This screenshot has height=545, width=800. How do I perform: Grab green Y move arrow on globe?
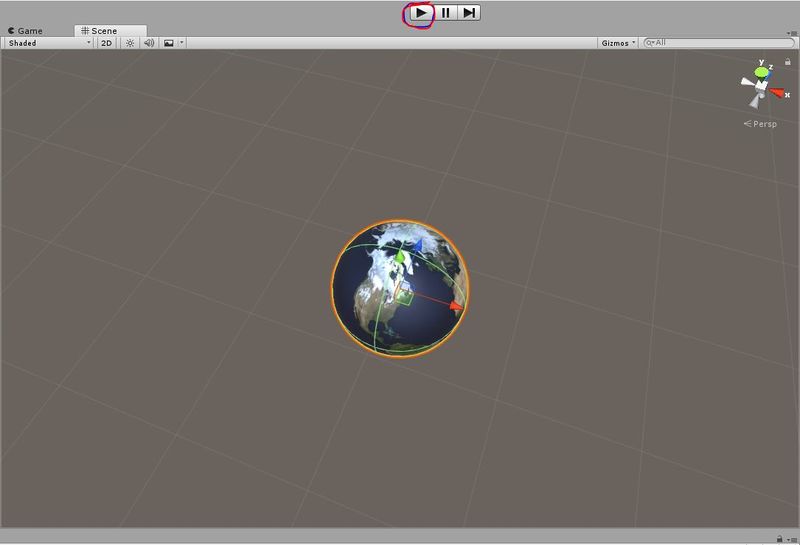click(x=399, y=255)
